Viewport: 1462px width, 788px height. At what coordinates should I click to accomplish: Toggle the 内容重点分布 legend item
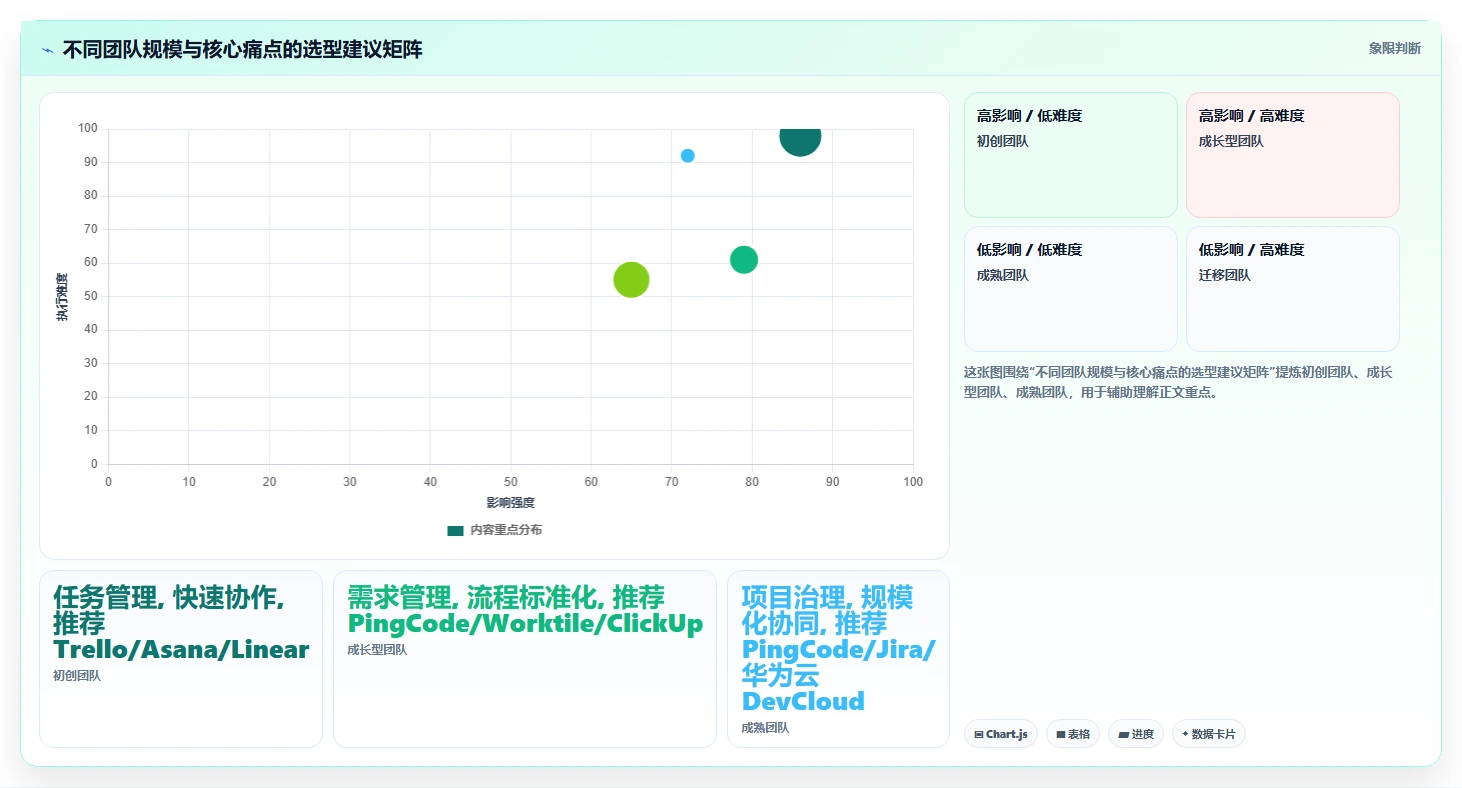pos(495,530)
